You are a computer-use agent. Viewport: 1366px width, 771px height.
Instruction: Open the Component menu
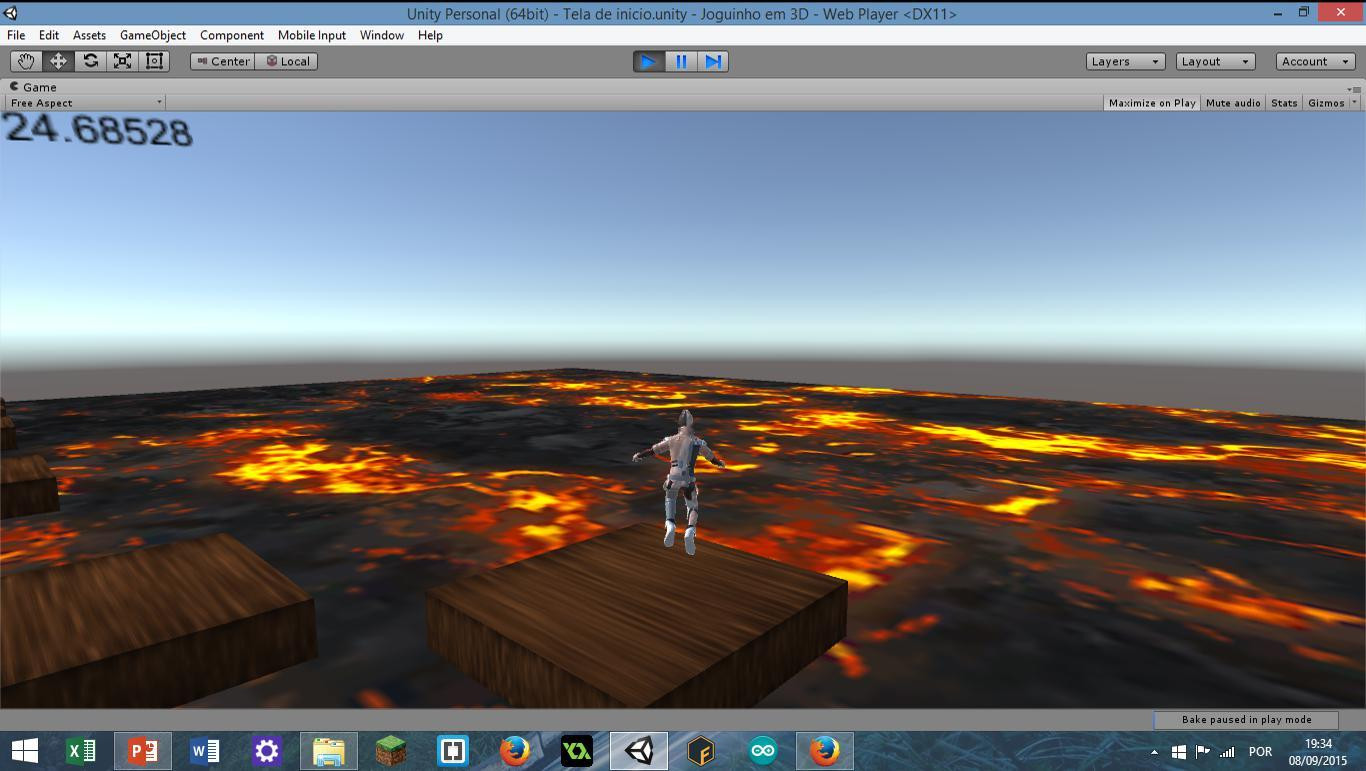232,35
